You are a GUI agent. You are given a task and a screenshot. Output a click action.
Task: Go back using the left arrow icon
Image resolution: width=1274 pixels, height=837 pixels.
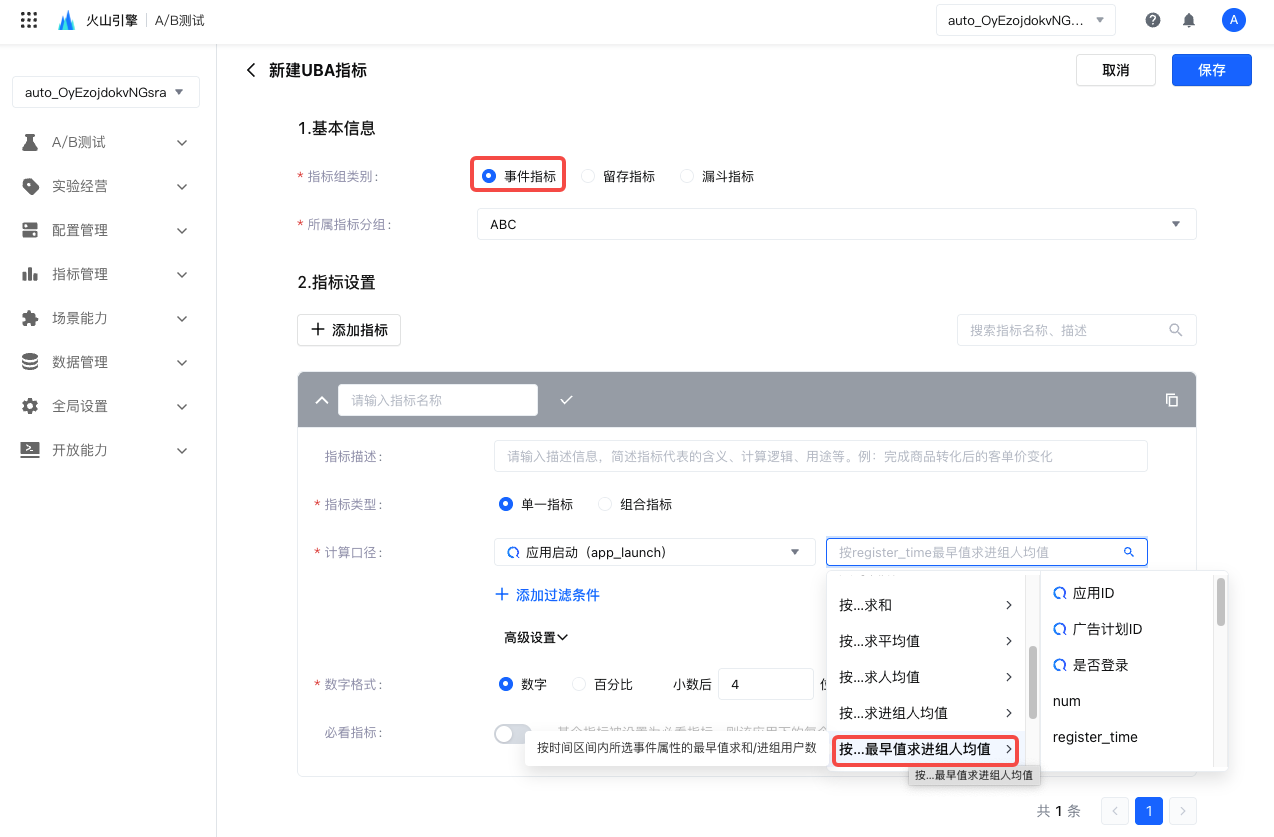[x=251, y=70]
